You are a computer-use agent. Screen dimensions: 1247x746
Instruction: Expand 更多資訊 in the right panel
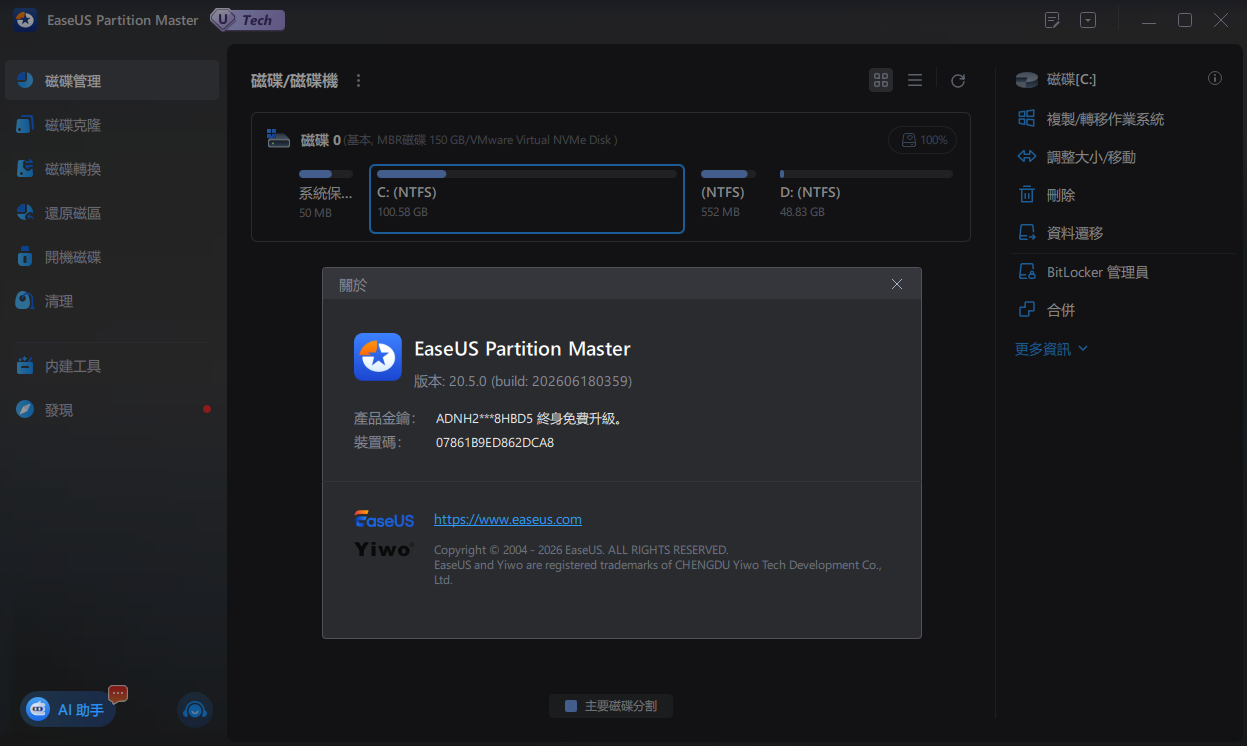1051,349
